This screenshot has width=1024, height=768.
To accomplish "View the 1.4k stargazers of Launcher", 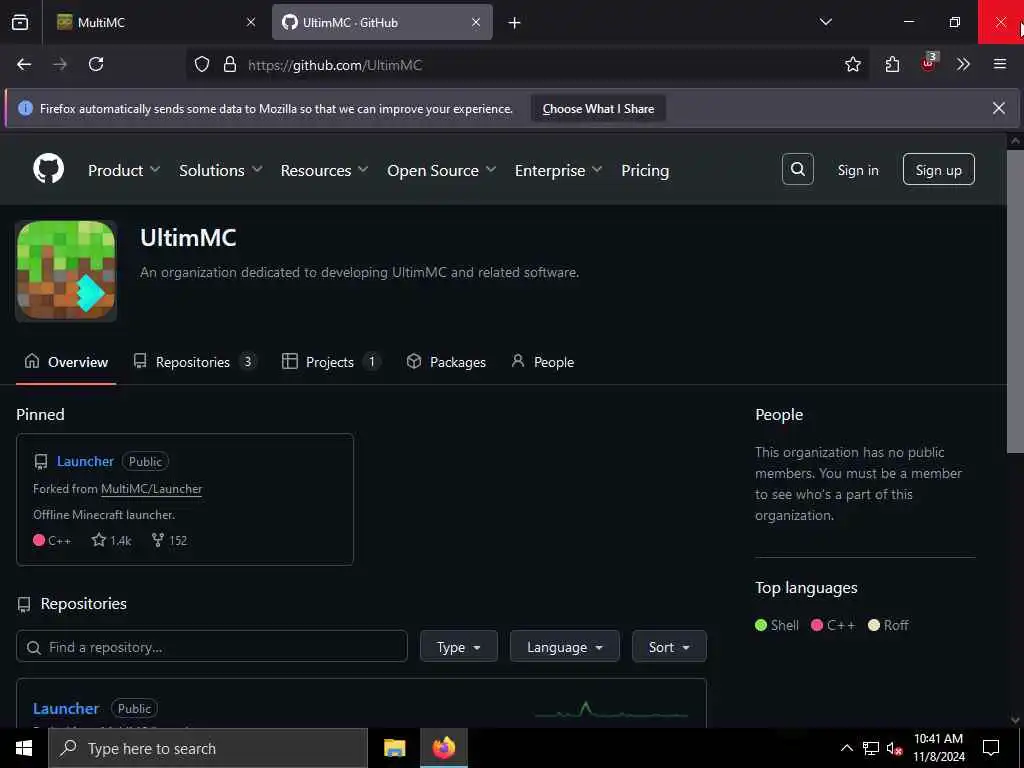I will pos(112,540).
